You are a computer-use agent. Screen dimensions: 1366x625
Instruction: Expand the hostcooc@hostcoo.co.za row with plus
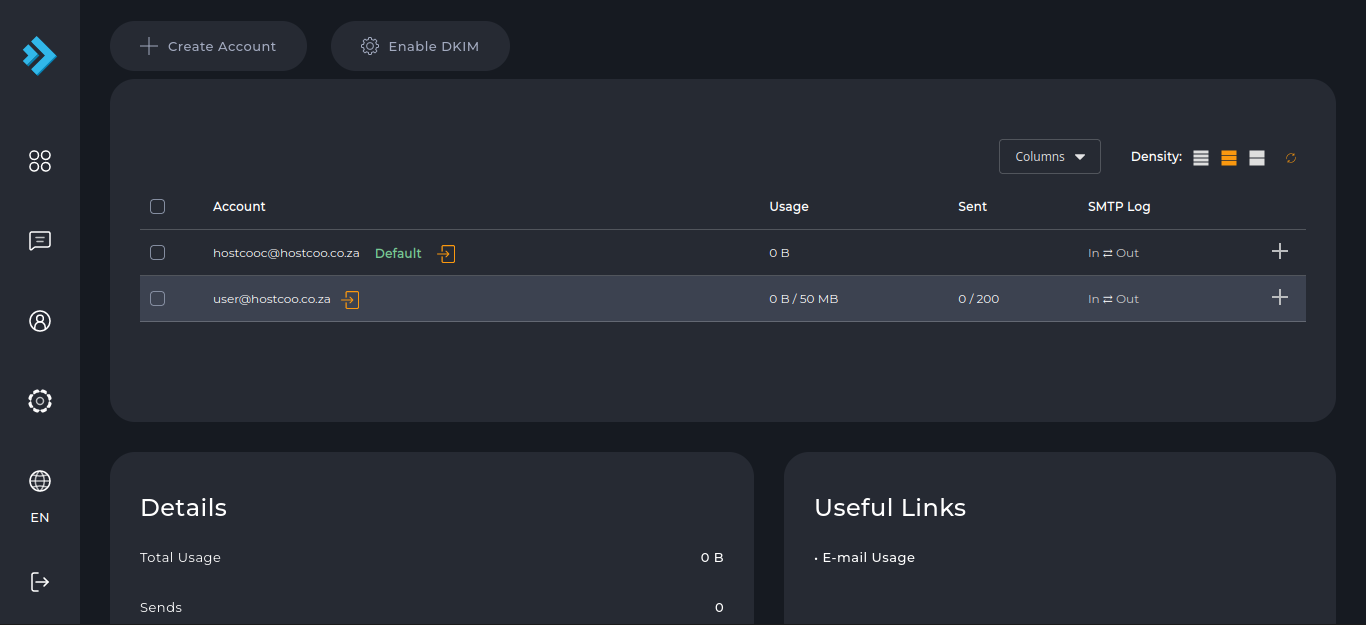tap(1280, 251)
